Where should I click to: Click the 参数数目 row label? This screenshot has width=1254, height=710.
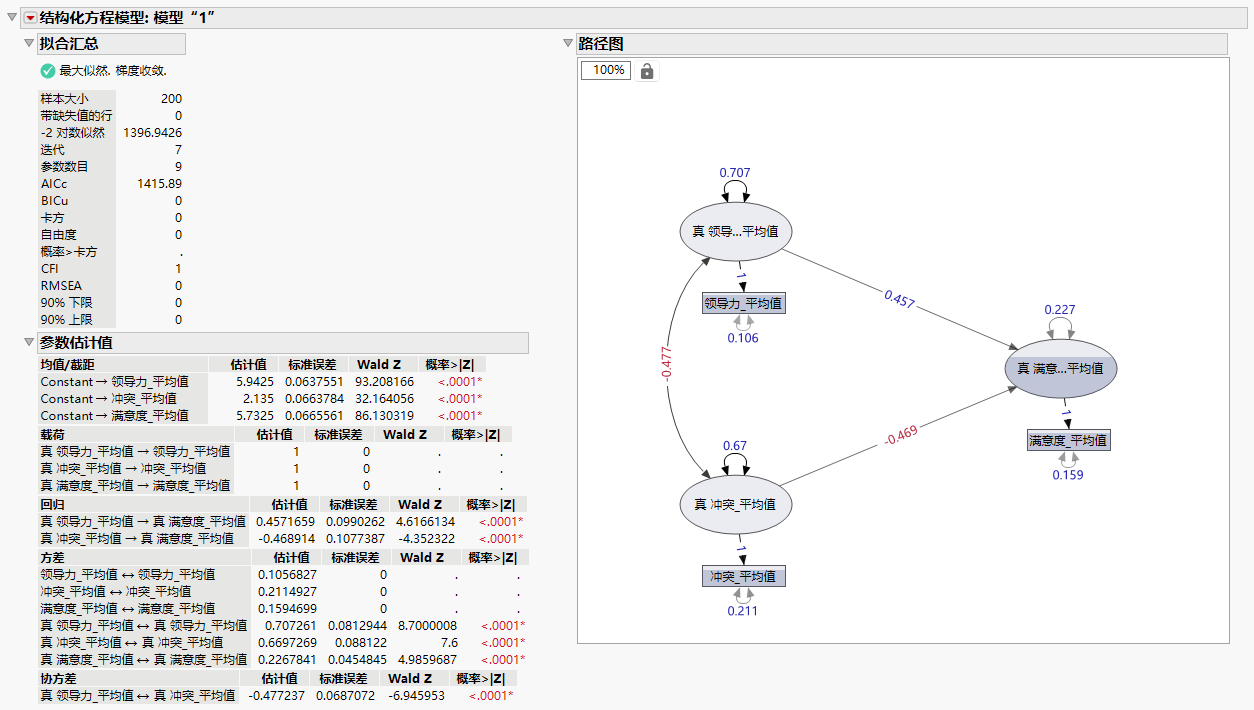pyautogui.click(x=64, y=166)
